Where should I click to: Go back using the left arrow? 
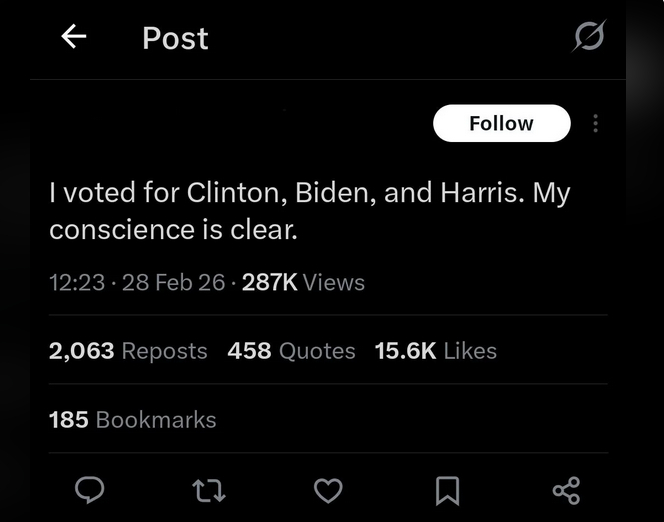tap(73, 37)
